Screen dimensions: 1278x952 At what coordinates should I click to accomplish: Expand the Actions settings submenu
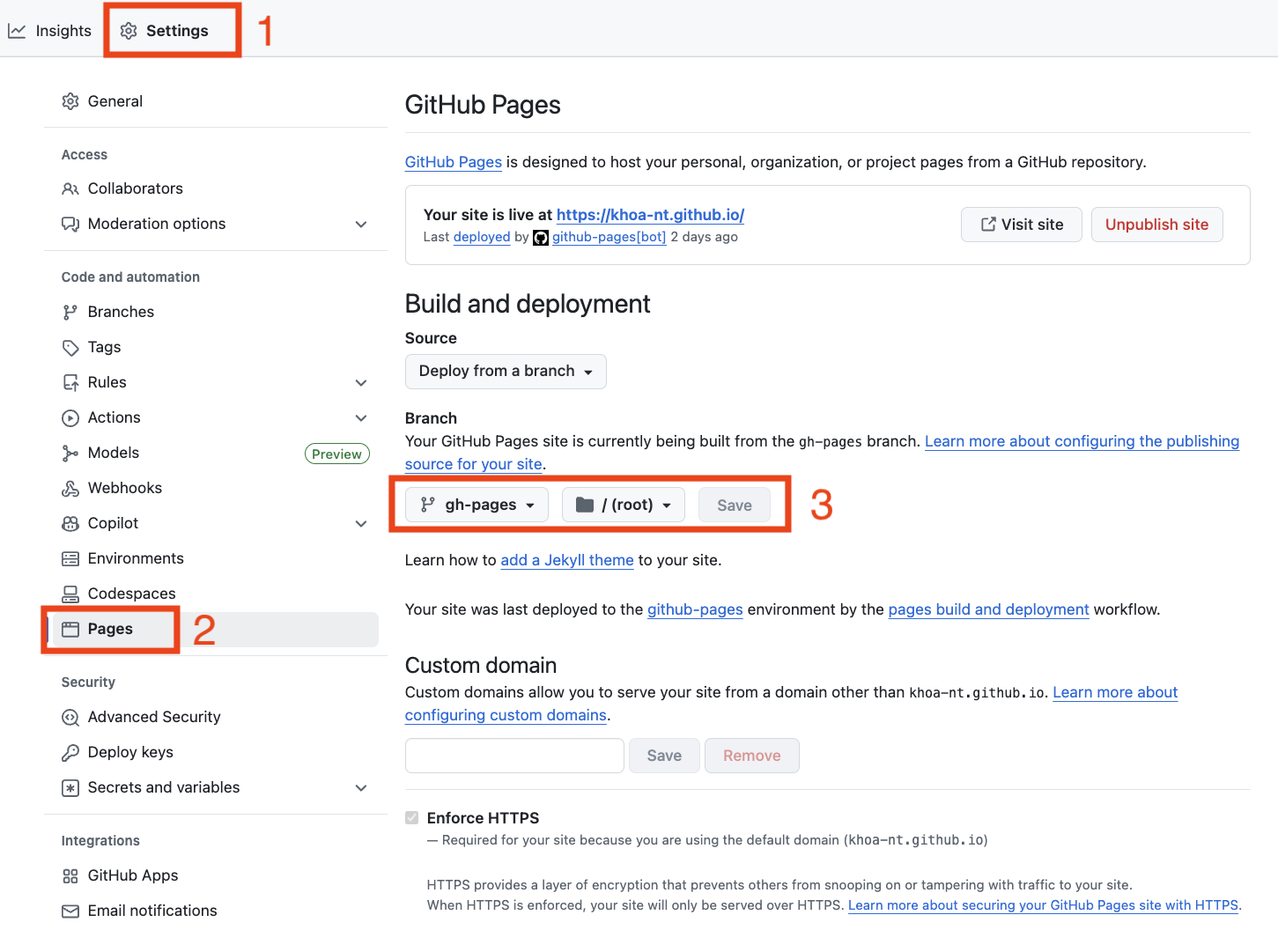click(360, 417)
